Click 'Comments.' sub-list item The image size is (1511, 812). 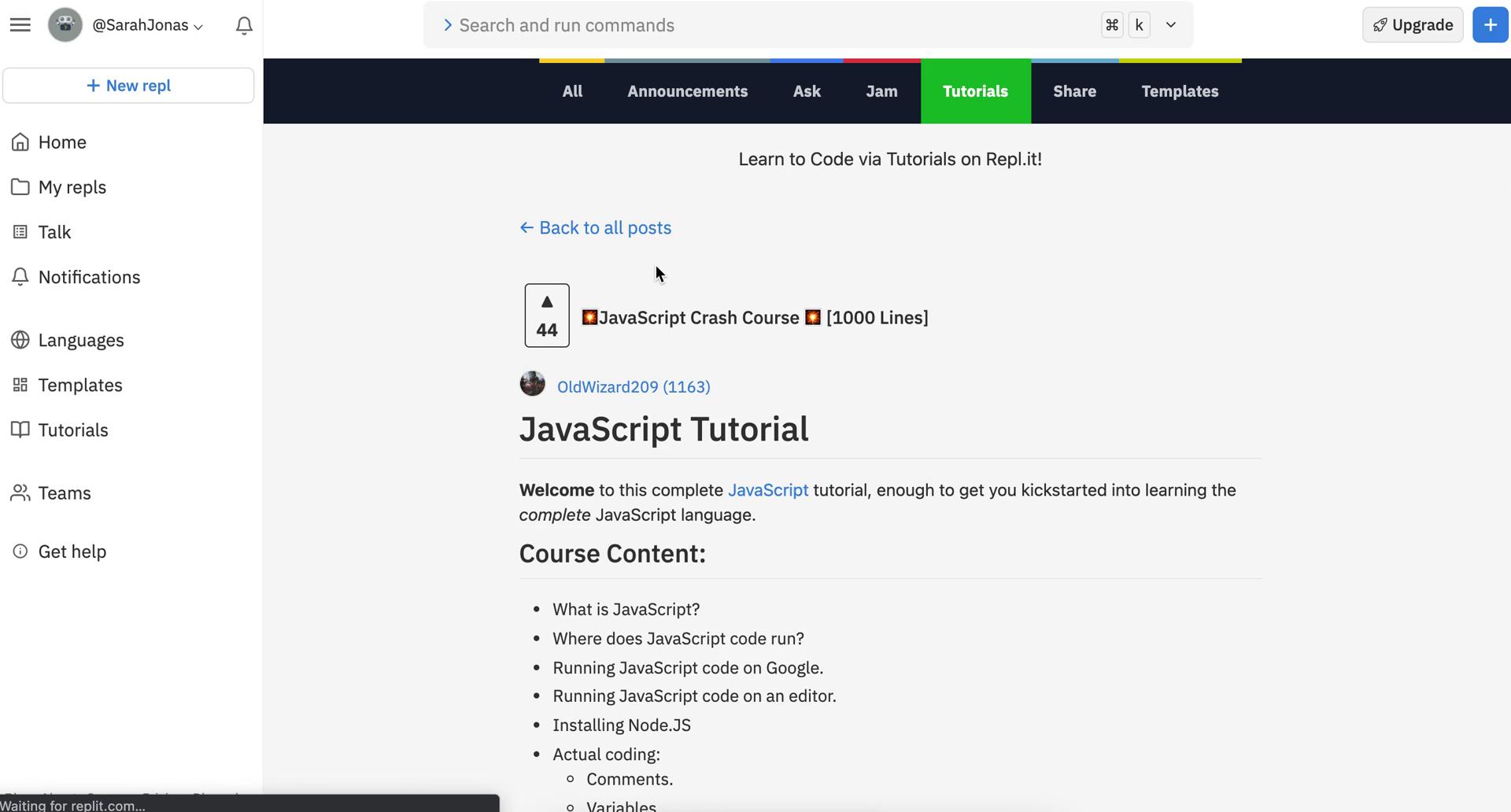point(630,780)
